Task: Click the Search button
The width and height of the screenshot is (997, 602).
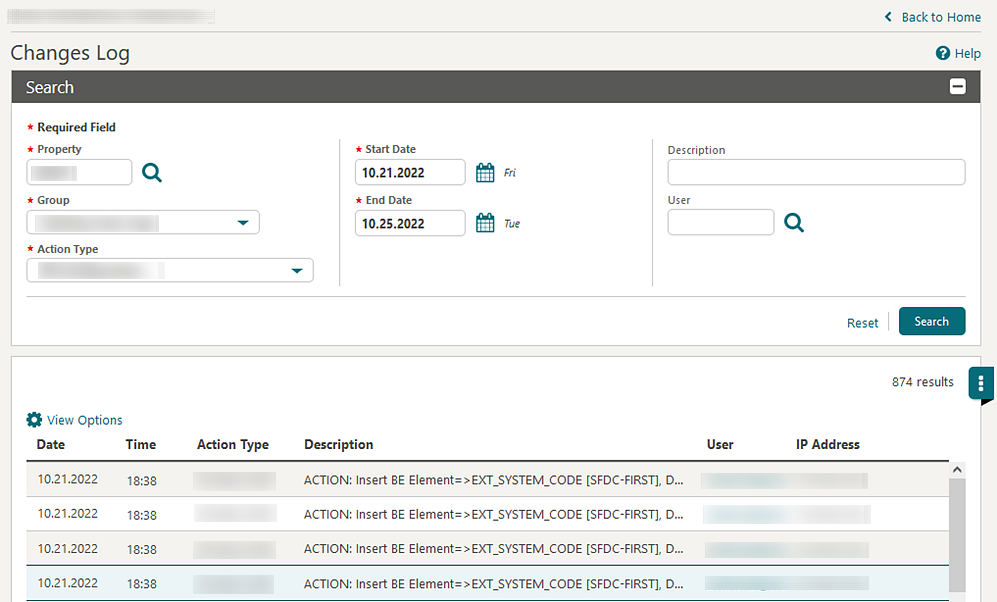Action: pyautogui.click(x=931, y=321)
